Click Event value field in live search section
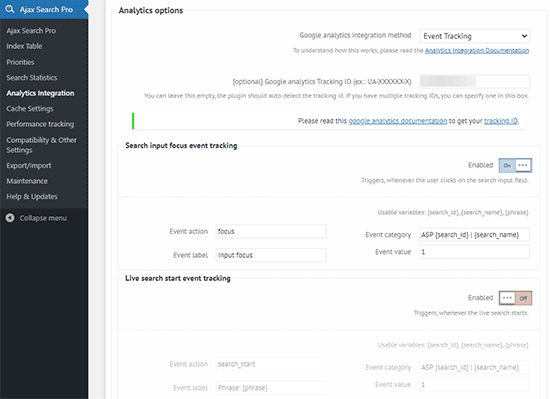 click(x=474, y=384)
